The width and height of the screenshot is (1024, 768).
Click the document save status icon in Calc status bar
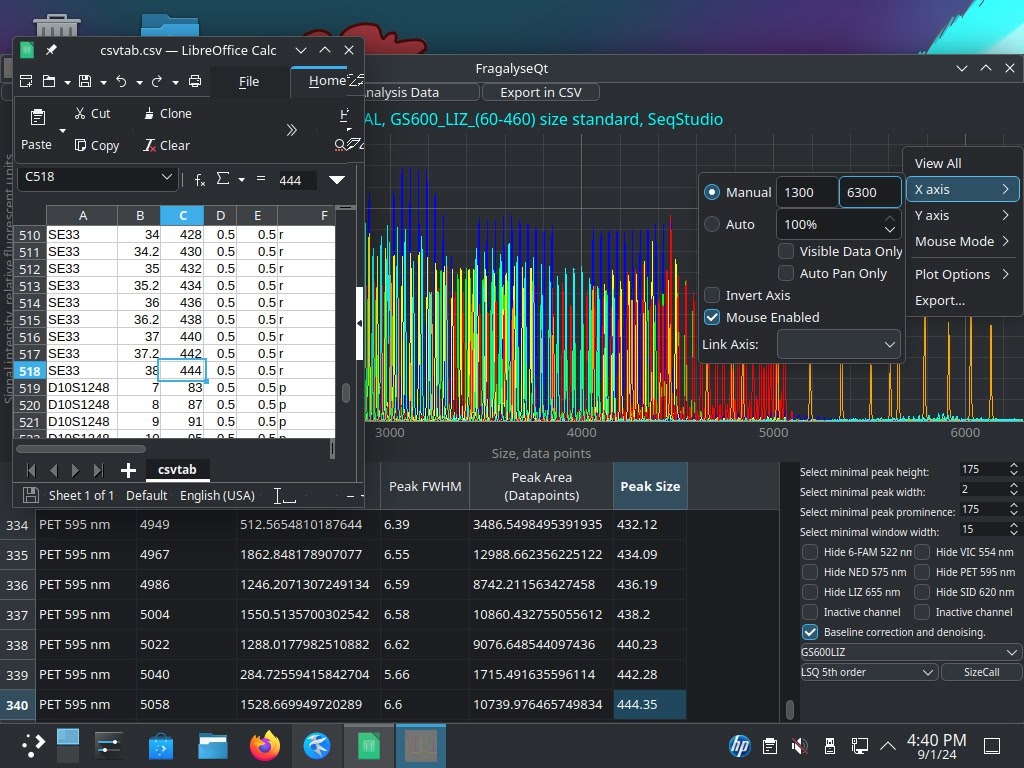[x=31, y=496]
